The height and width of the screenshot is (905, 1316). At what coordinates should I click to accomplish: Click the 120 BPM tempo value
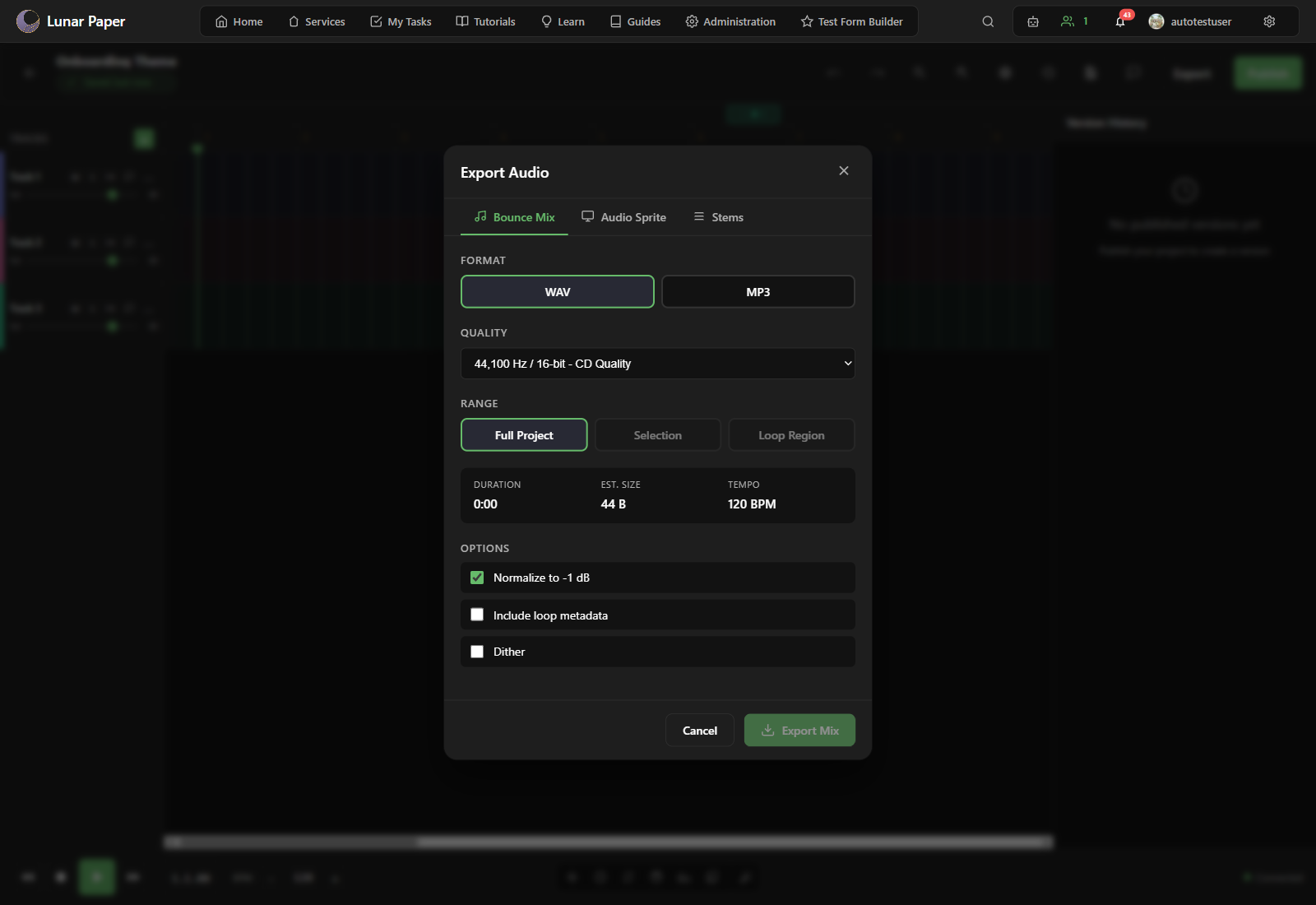click(x=752, y=504)
